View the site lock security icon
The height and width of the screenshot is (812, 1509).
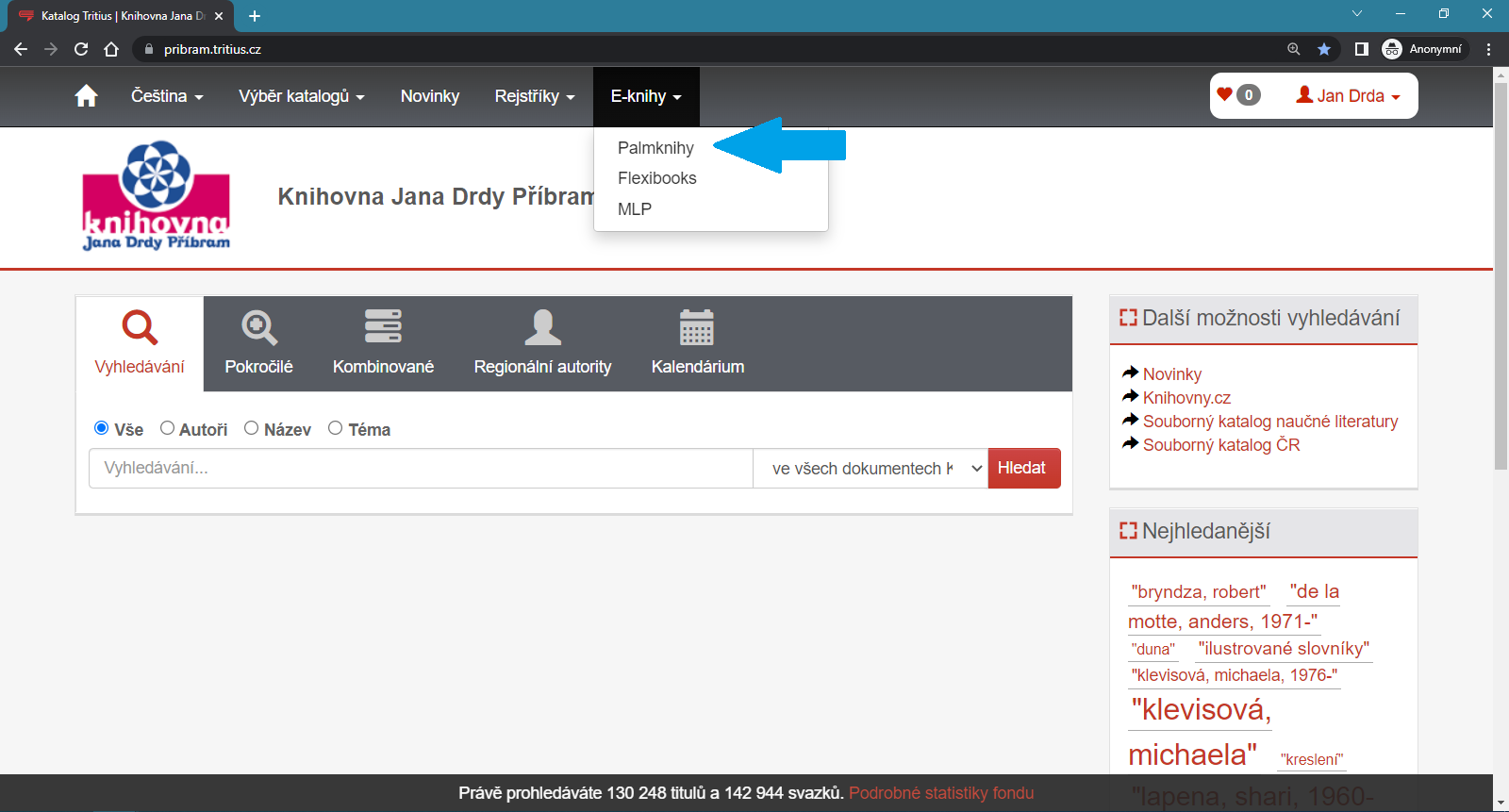click(148, 49)
